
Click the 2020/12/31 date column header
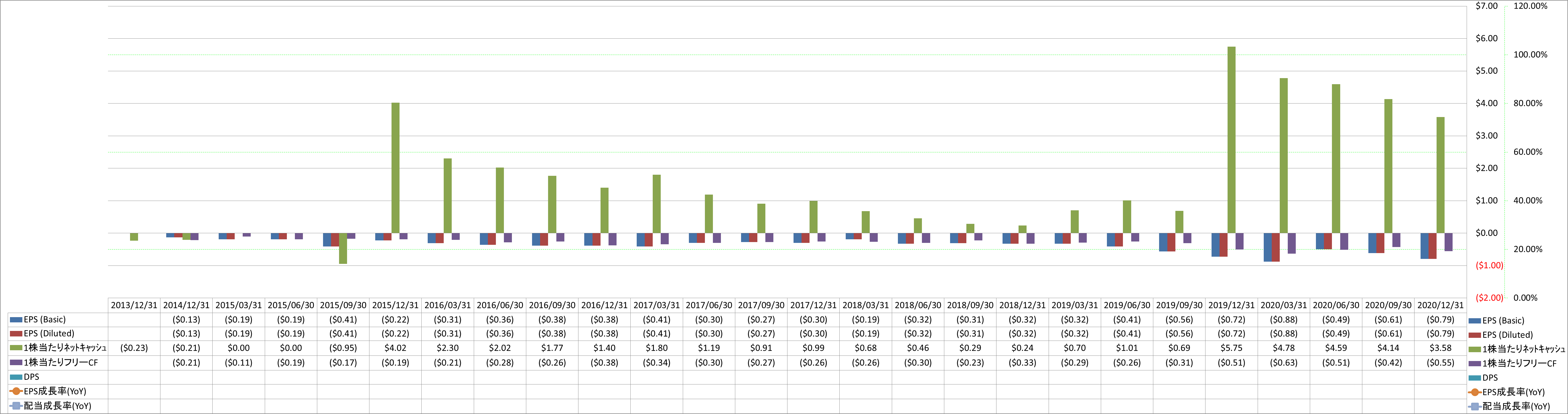point(1441,305)
